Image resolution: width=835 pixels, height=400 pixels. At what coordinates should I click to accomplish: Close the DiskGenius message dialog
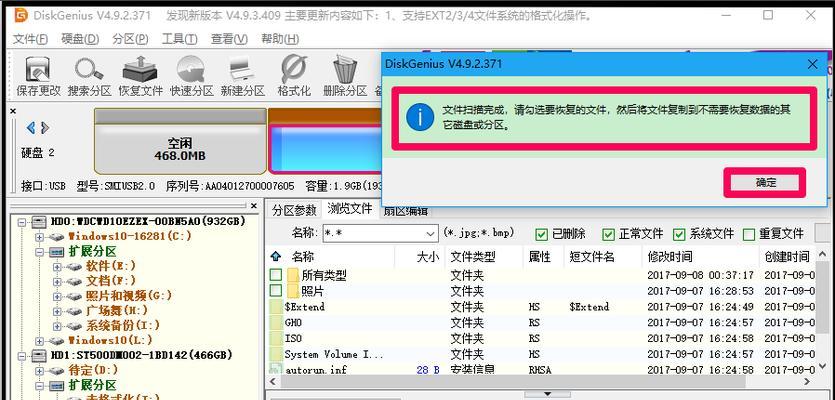[813, 64]
